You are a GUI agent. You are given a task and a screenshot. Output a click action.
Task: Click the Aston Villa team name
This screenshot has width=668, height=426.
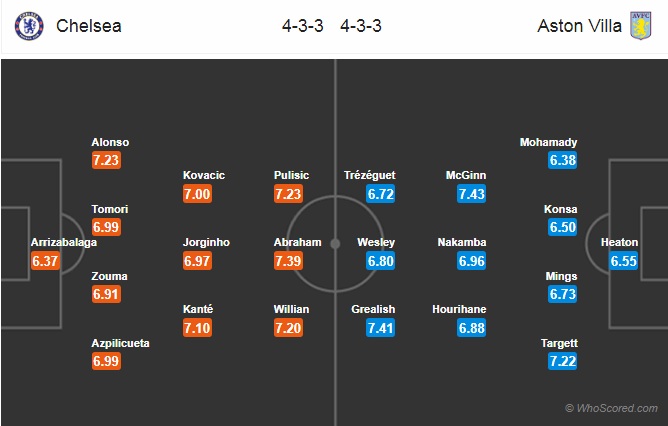pos(579,26)
